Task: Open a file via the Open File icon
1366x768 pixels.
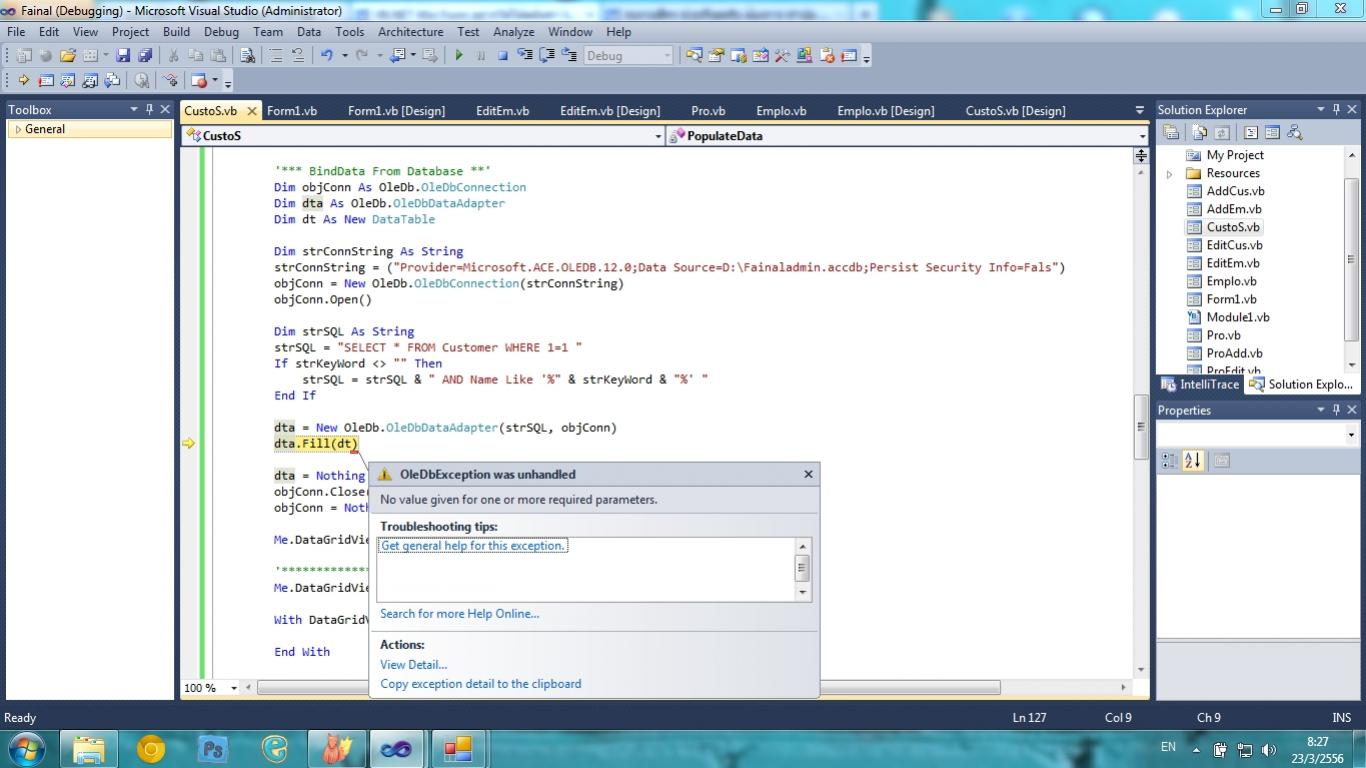Action: coord(68,56)
